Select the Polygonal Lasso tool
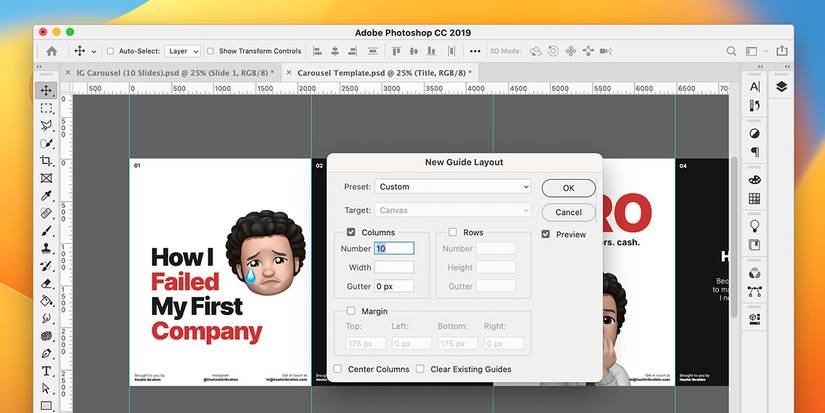The image size is (825, 413). click(46, 126)
